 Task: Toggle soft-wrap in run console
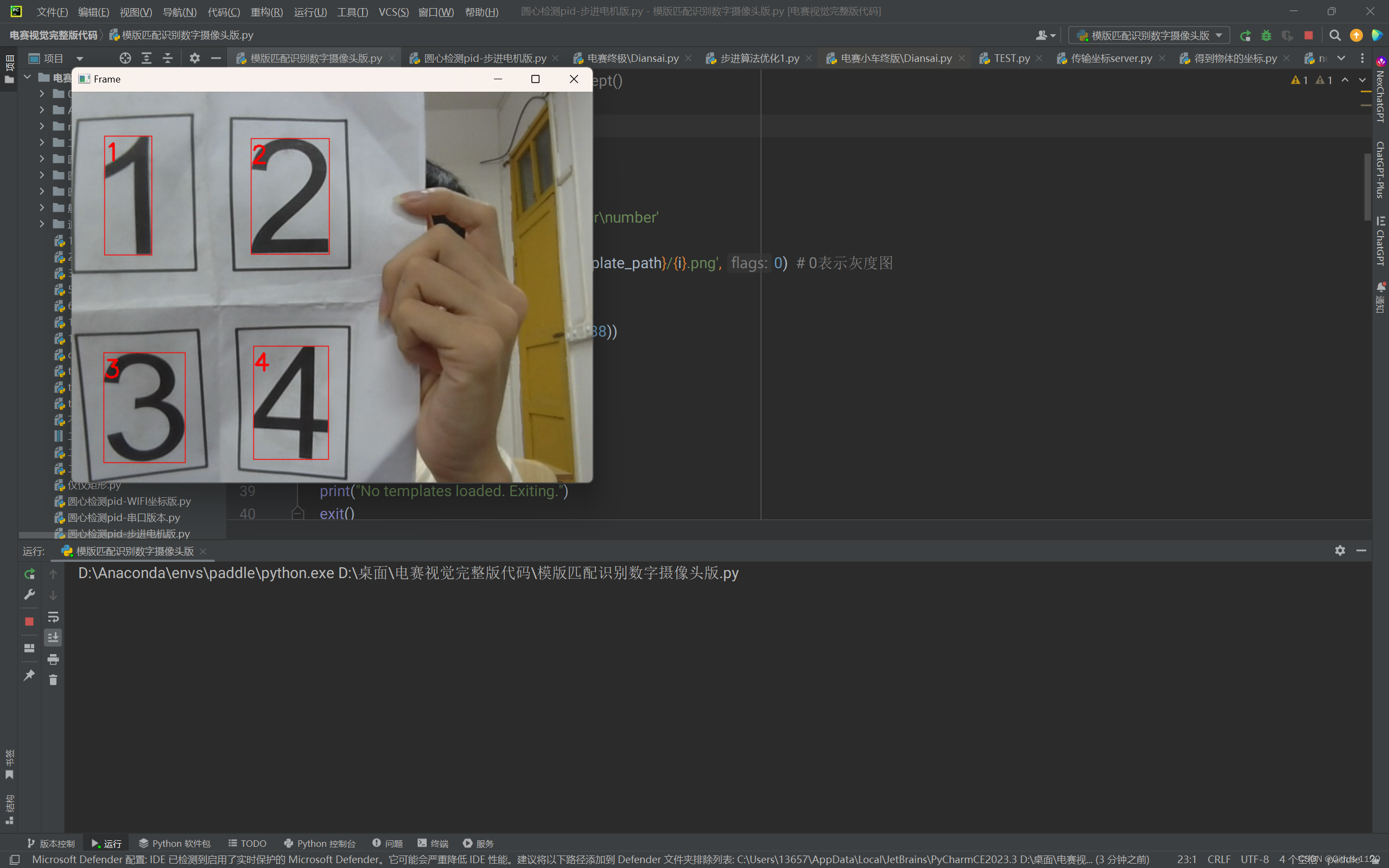coord(53,617)
